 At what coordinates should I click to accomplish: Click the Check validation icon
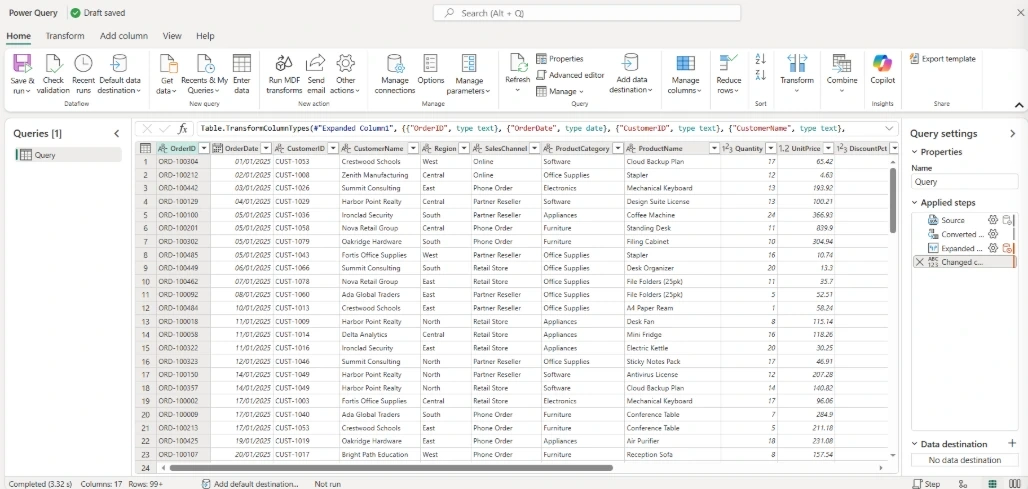point(53,64)
